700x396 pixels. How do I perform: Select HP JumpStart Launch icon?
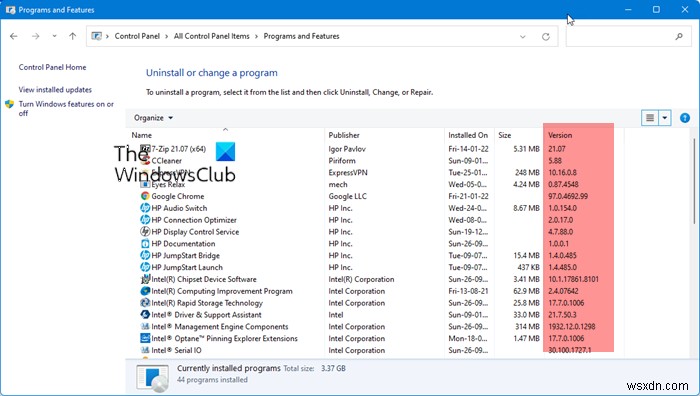[145, 267]
